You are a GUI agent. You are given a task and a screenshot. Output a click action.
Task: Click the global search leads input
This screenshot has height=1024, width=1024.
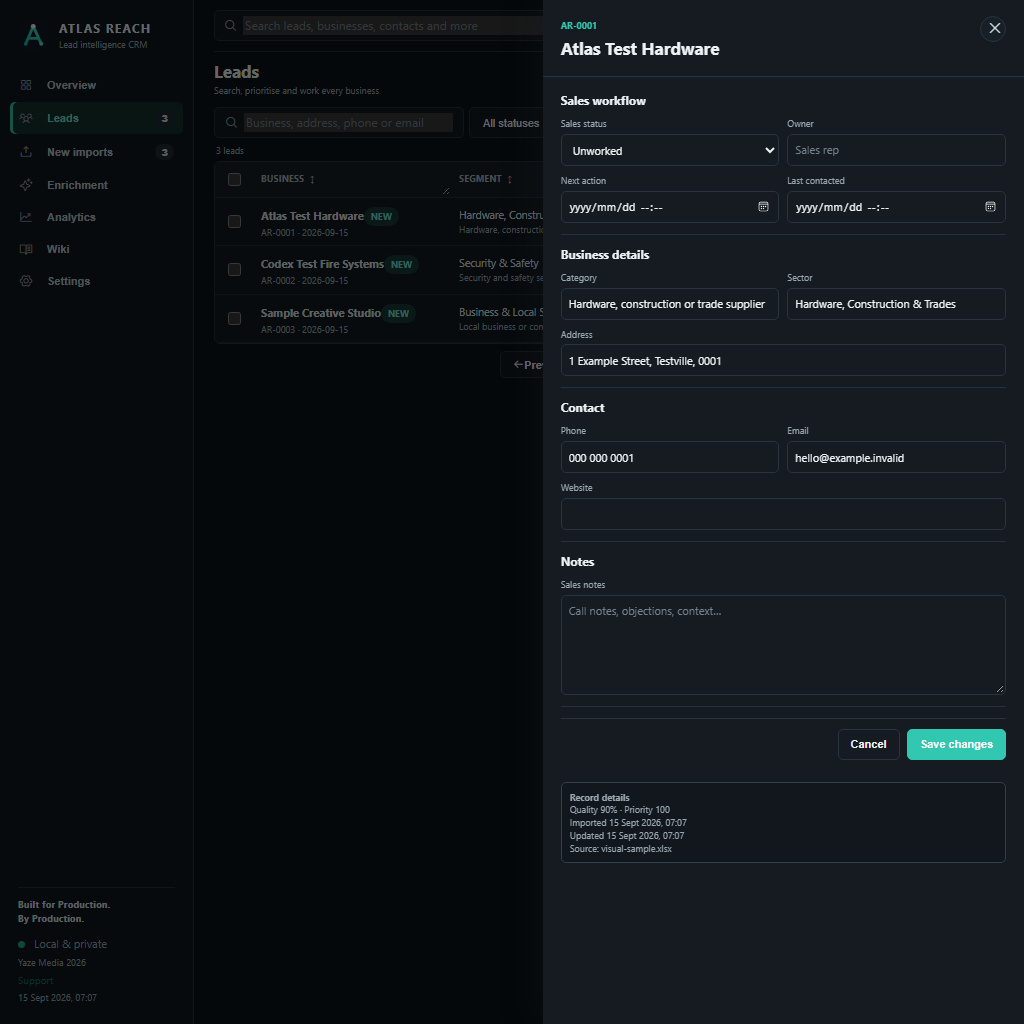click(393, 26)
